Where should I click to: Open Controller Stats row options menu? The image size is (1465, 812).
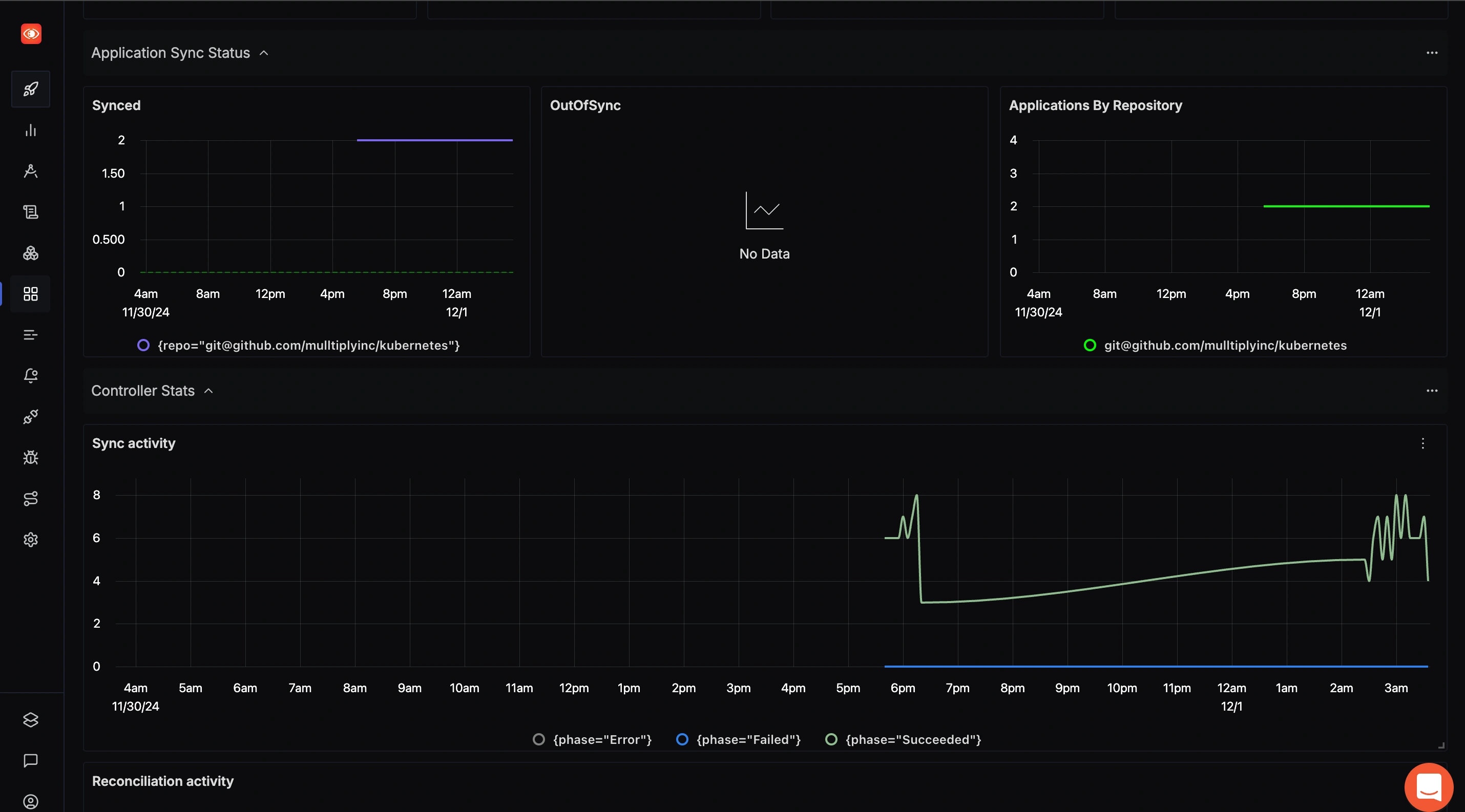click(x=1432, y=391)
